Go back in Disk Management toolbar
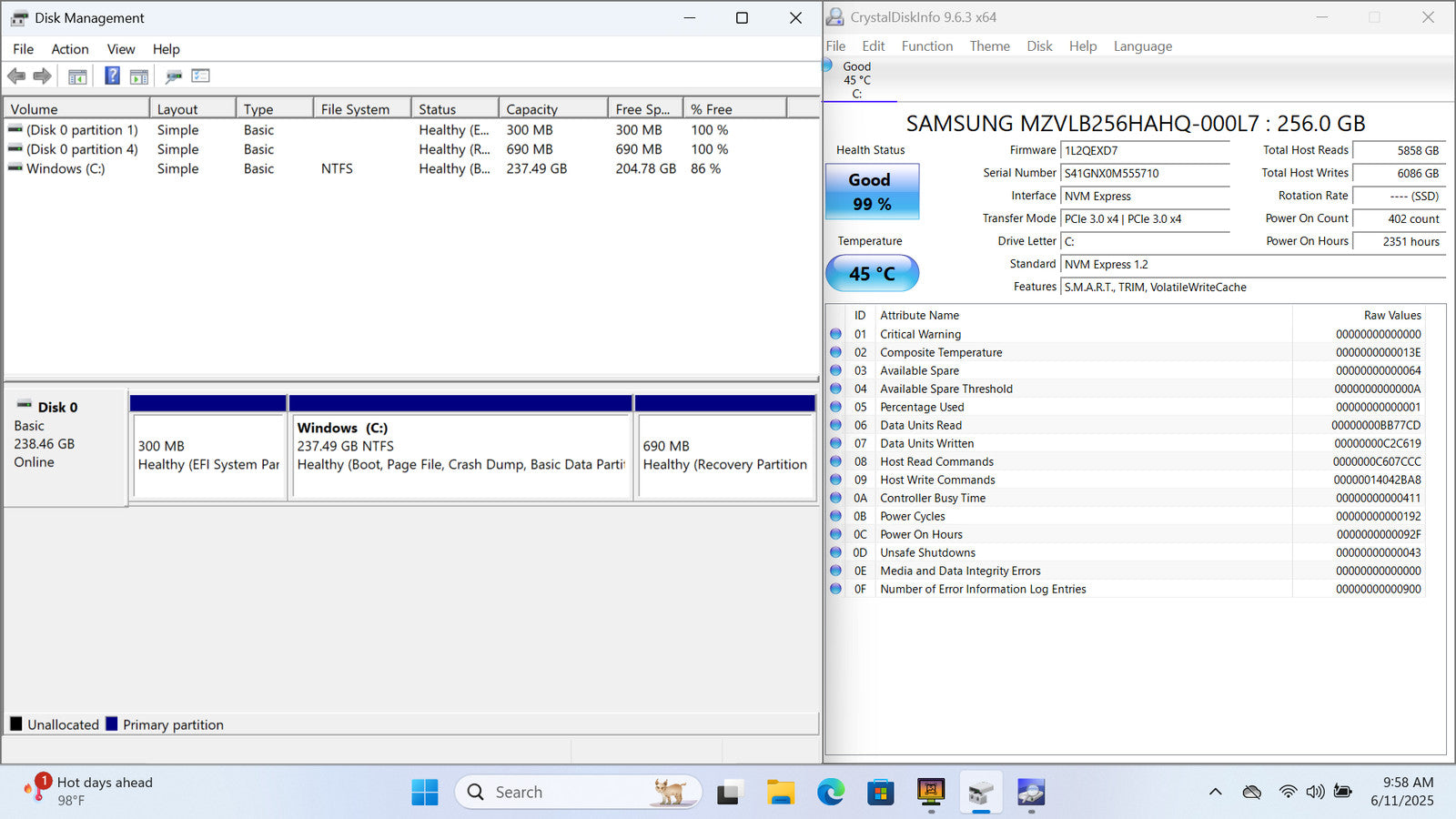1456x819 pixels. click(16, 76)
